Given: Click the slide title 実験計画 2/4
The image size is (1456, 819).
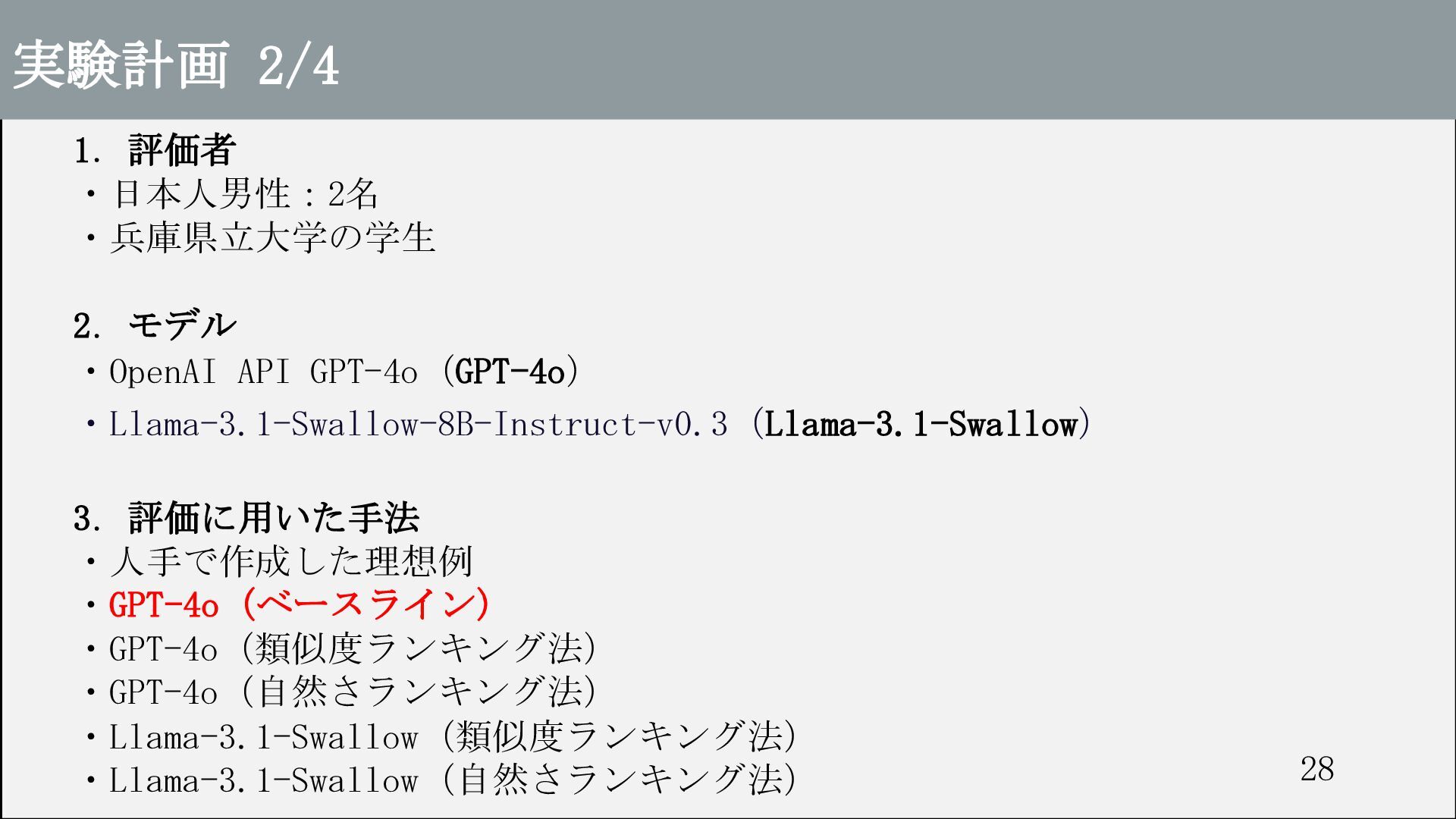Looking at the screenshot, I should (x=176, y=65).
